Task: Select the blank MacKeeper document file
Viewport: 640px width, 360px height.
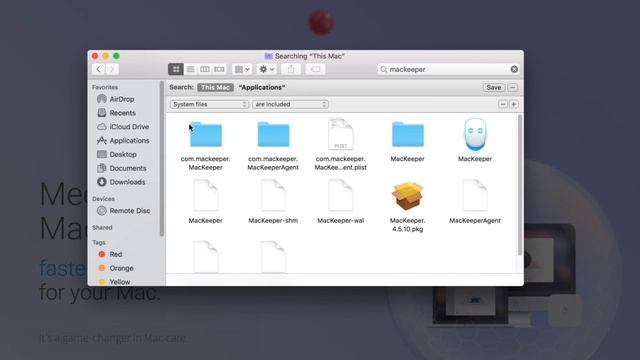Action: pos(206,196)
